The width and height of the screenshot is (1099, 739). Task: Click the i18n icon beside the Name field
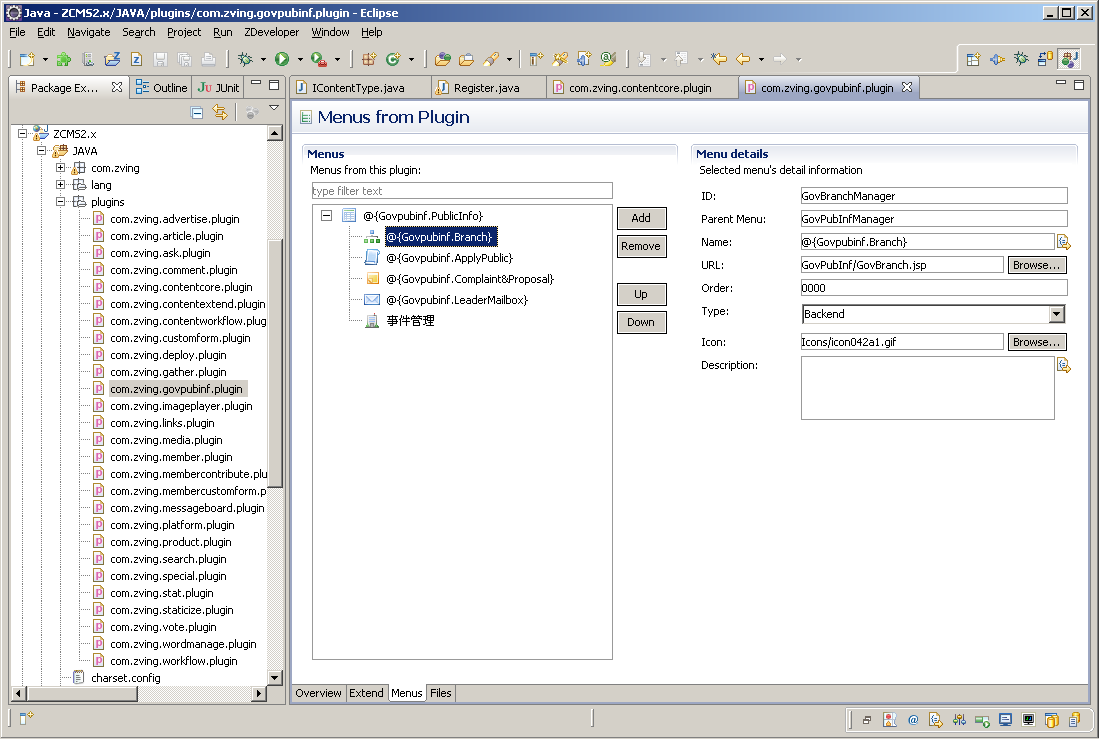click(x=1063, y=242)
